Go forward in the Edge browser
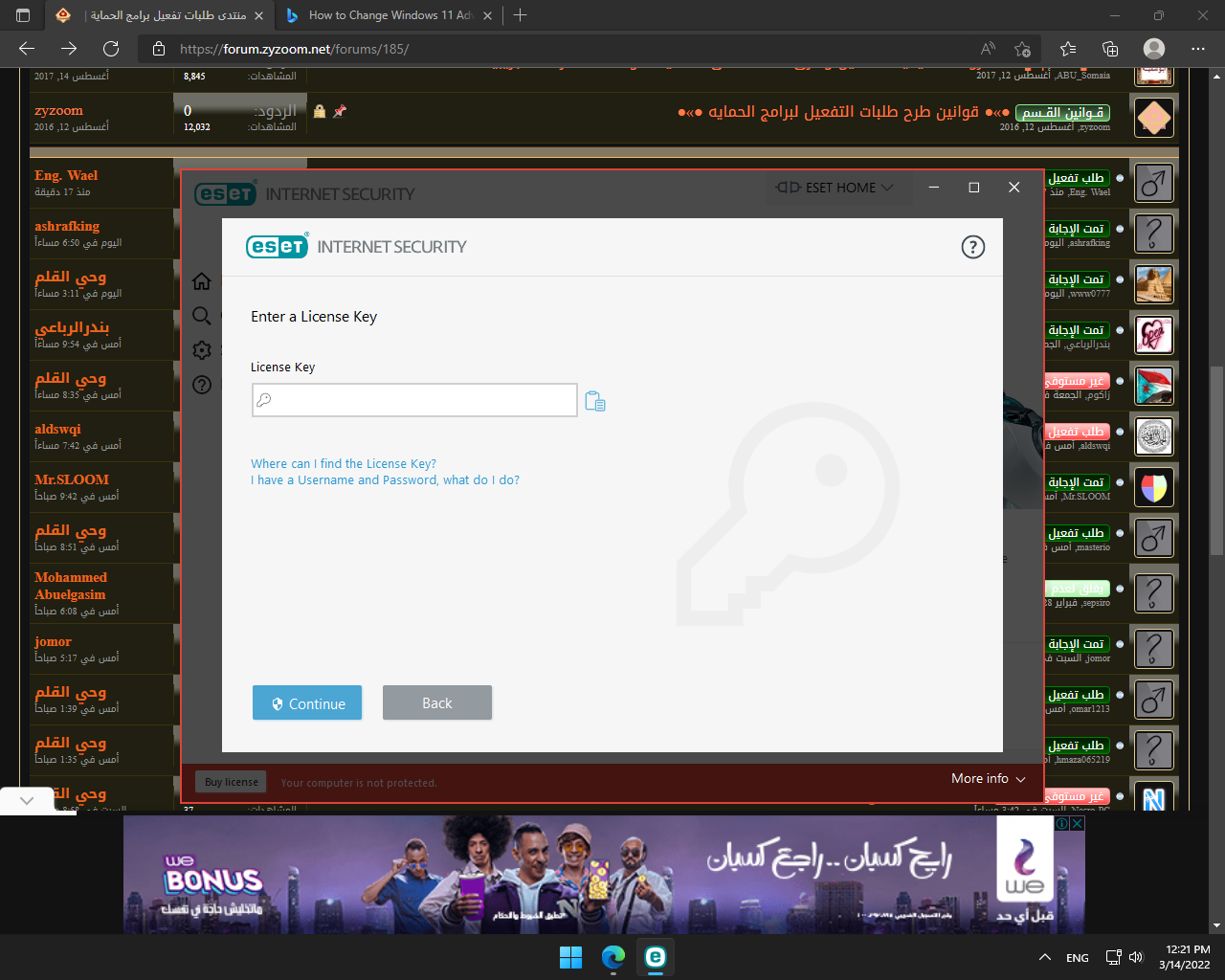Screen dimensions: 1225x980 (69, 49)
